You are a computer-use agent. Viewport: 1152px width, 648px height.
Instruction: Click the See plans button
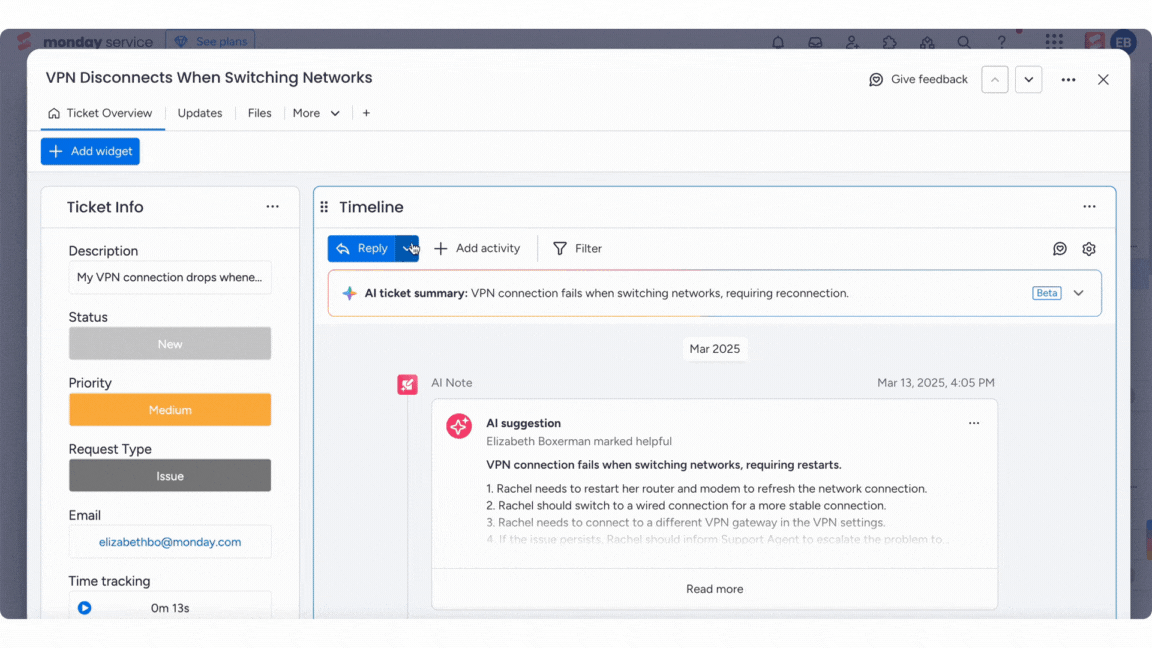tap(211, 41)
